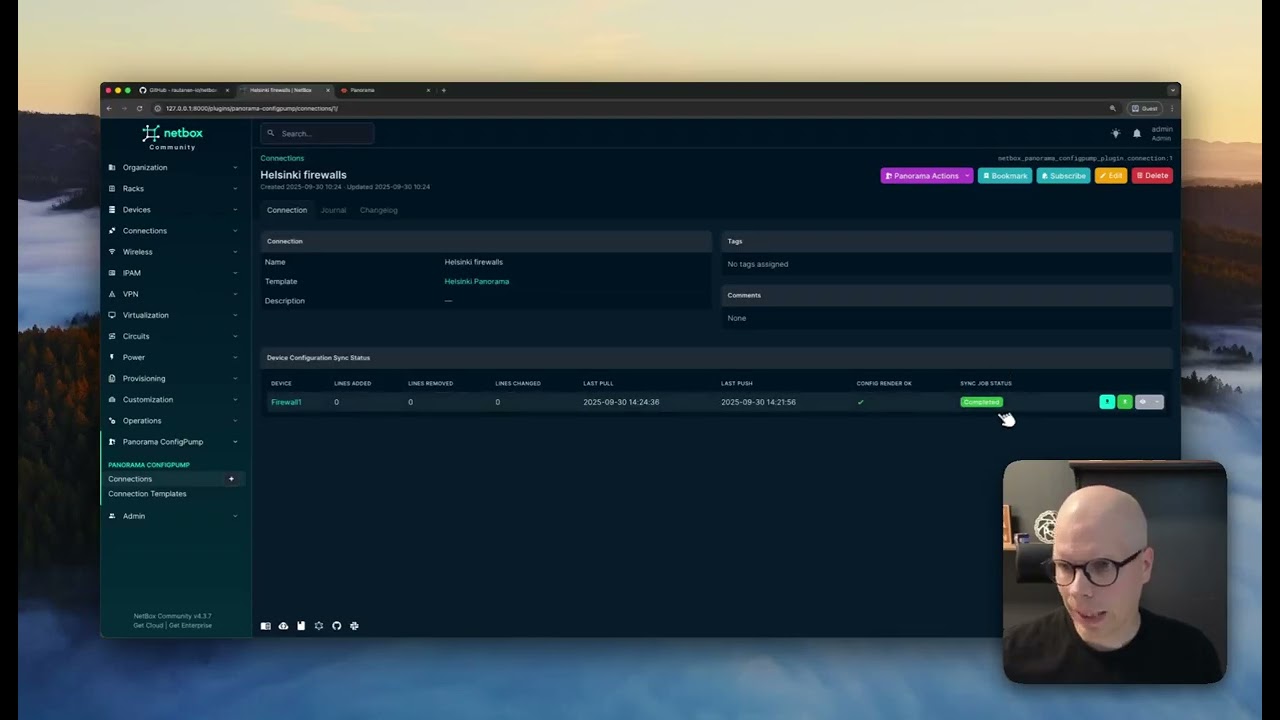Open the notifications bell
This screenshot has width=1280, height=720.
[1137, 133]
